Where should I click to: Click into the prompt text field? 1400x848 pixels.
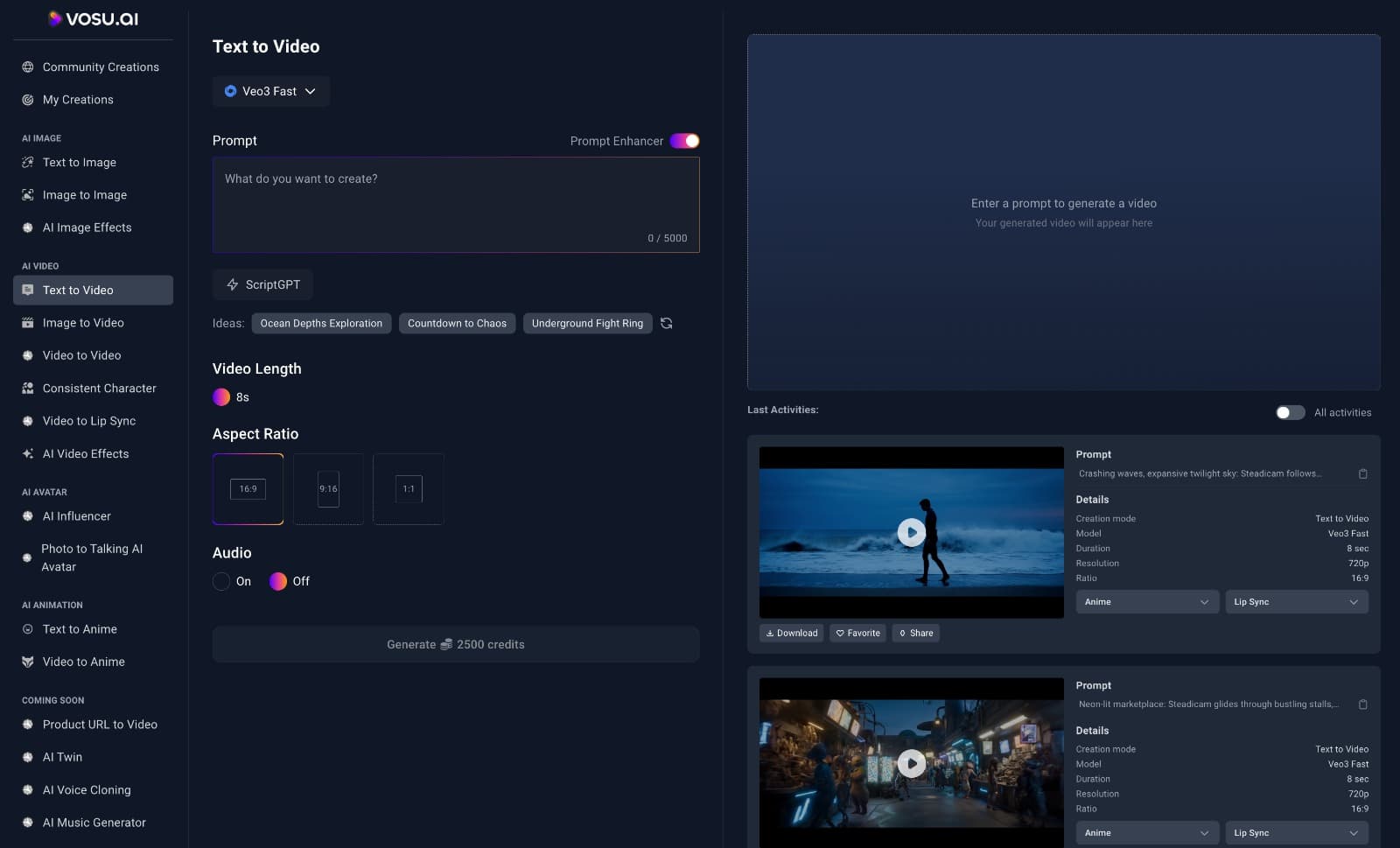(455, 205)
